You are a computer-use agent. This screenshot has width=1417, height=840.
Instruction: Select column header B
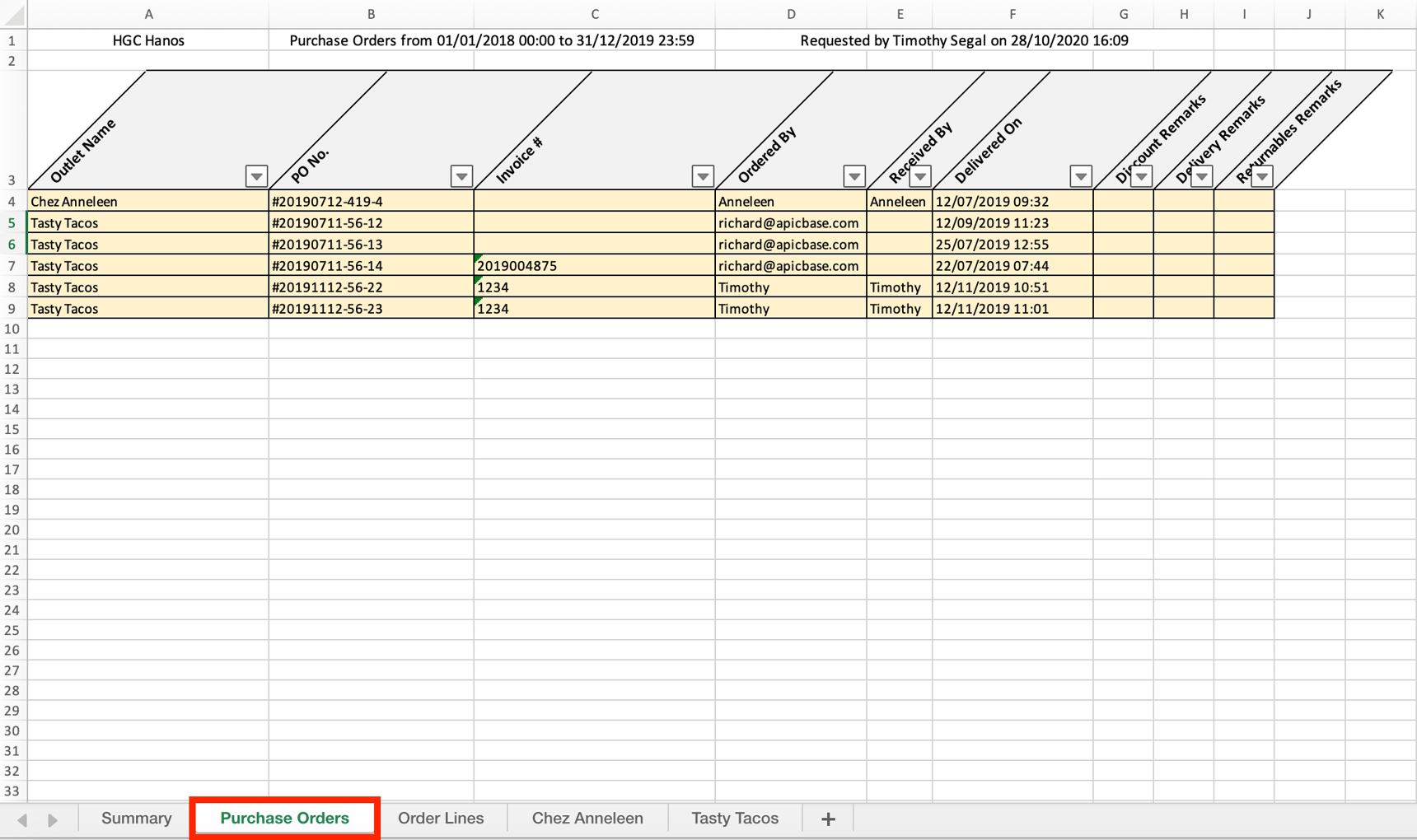tap(371, 13)
